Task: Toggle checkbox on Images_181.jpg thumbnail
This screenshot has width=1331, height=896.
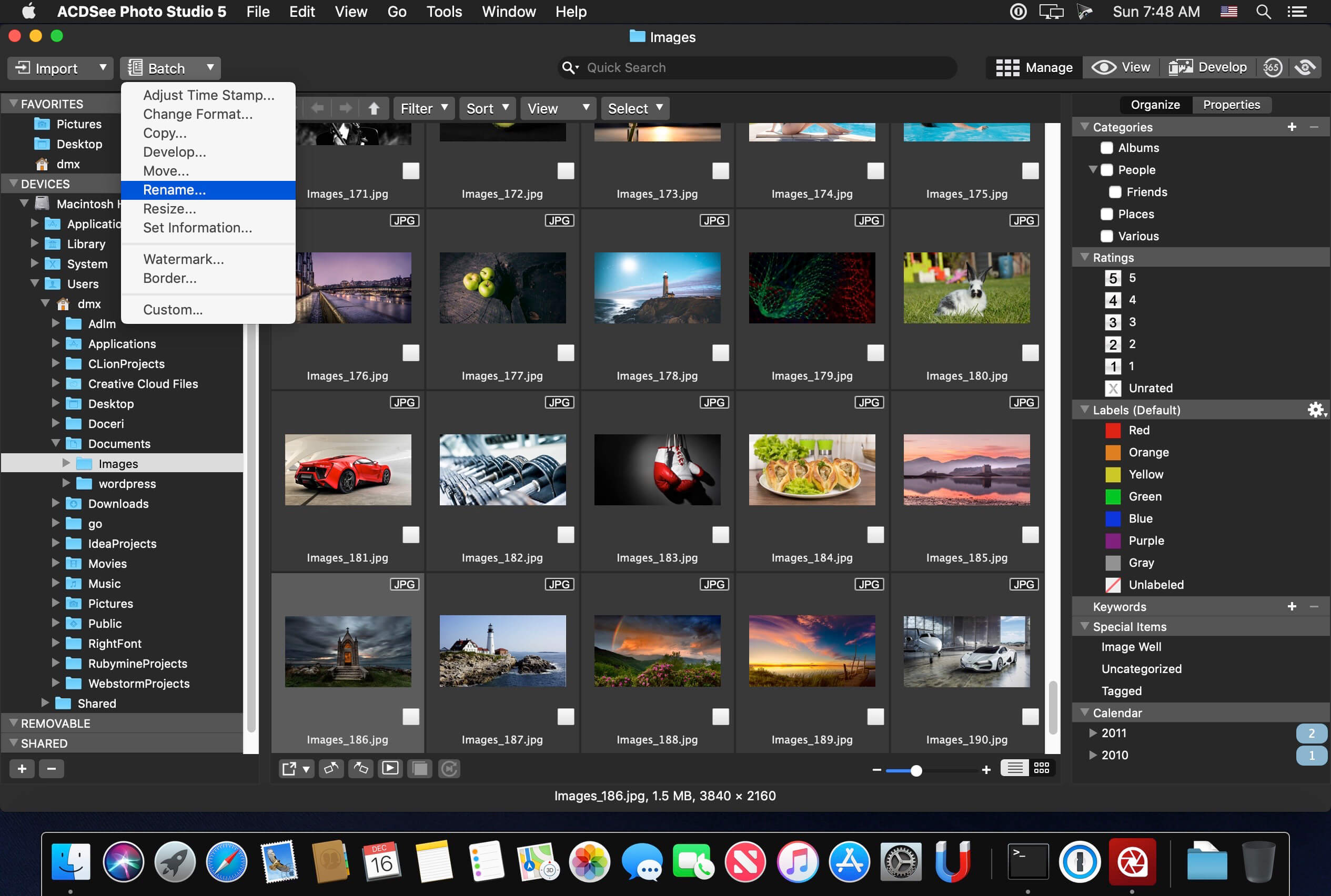Action: click(x=411, y=533)
